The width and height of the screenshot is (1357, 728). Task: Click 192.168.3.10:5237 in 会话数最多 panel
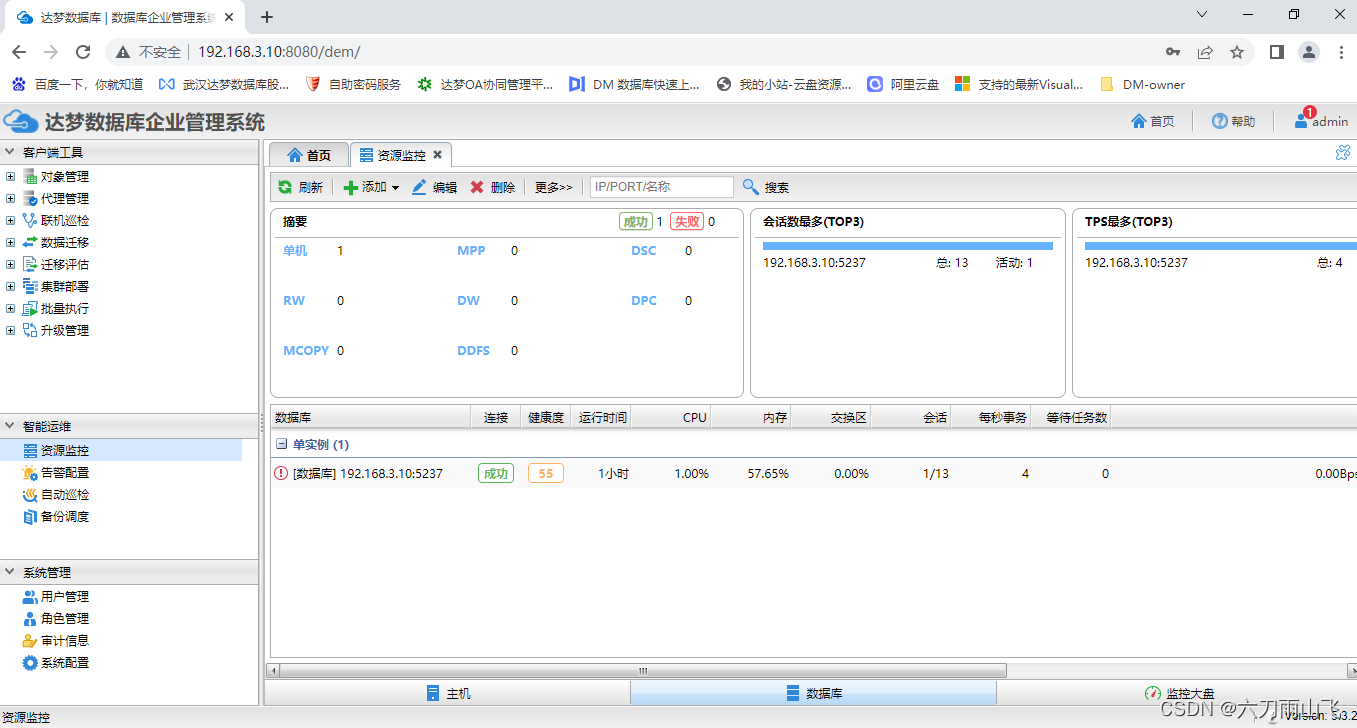coord(814,262)
